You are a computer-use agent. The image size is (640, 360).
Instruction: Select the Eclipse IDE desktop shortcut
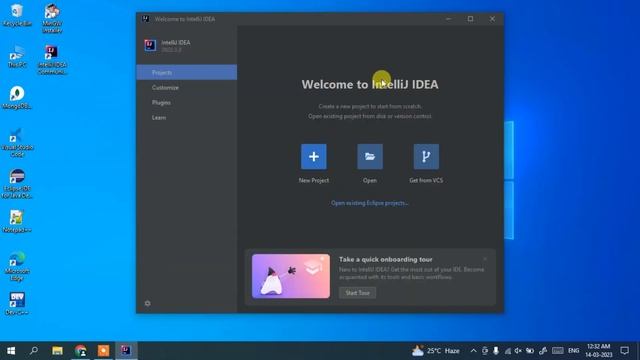point(17,184)
